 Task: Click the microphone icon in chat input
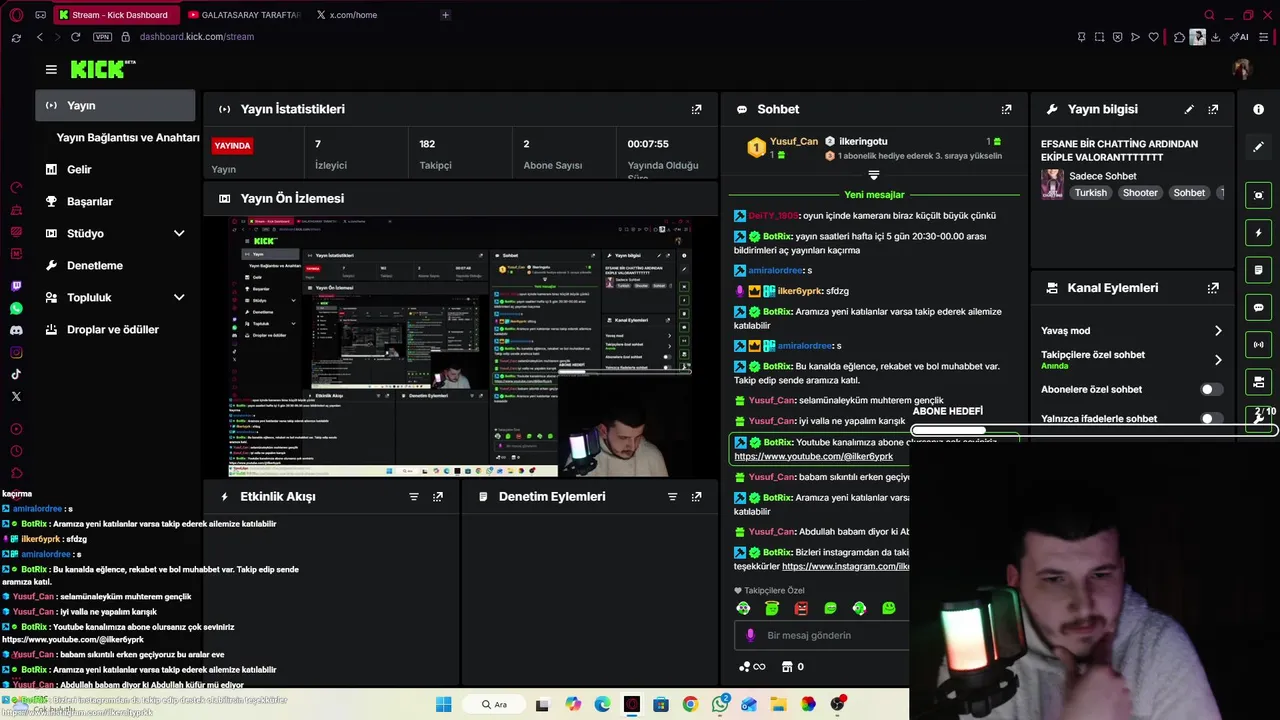(x=750, y=635)
